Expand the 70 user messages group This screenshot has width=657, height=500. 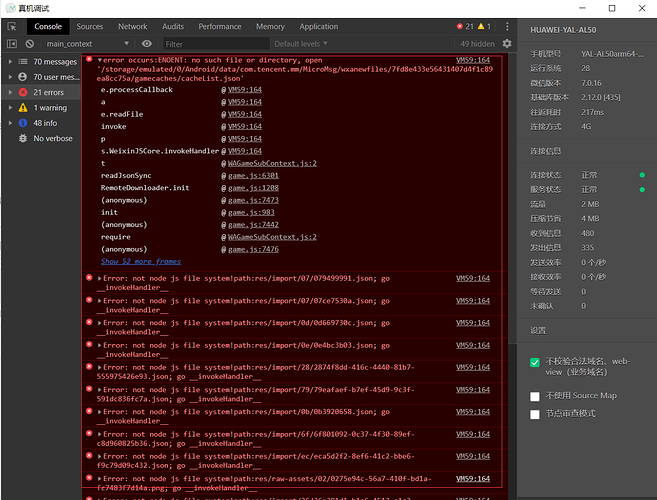tap(10, 77)
